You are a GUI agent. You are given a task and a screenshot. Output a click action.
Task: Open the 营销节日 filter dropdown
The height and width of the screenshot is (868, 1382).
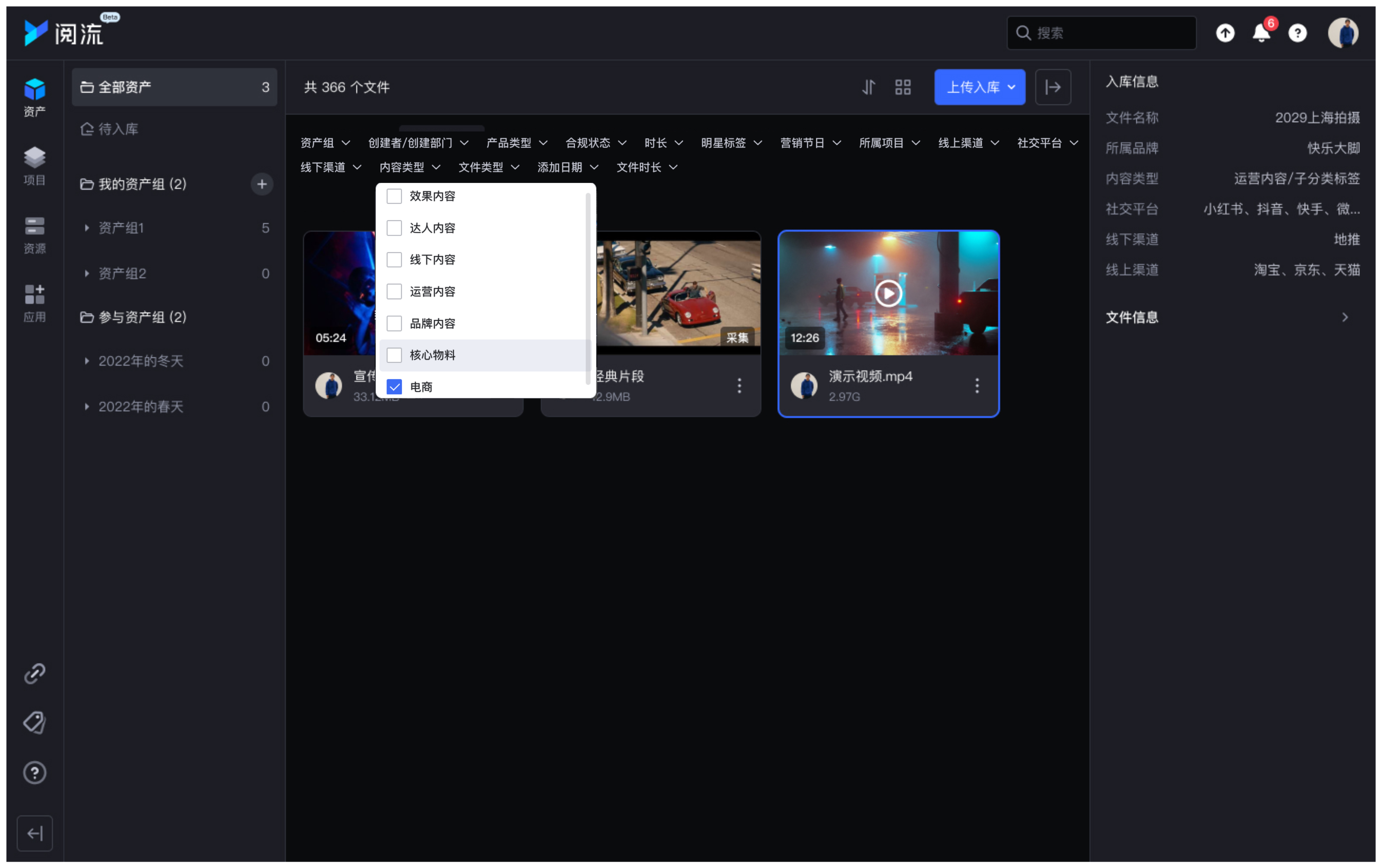pos(810,143)
